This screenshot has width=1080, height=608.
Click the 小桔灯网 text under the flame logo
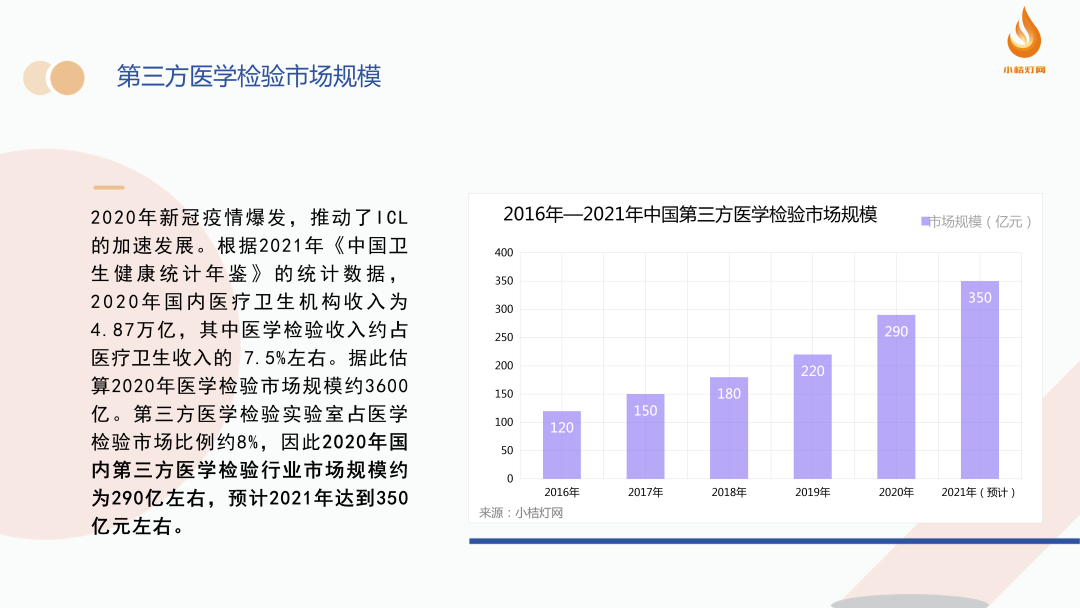[x=1023, y=70]
